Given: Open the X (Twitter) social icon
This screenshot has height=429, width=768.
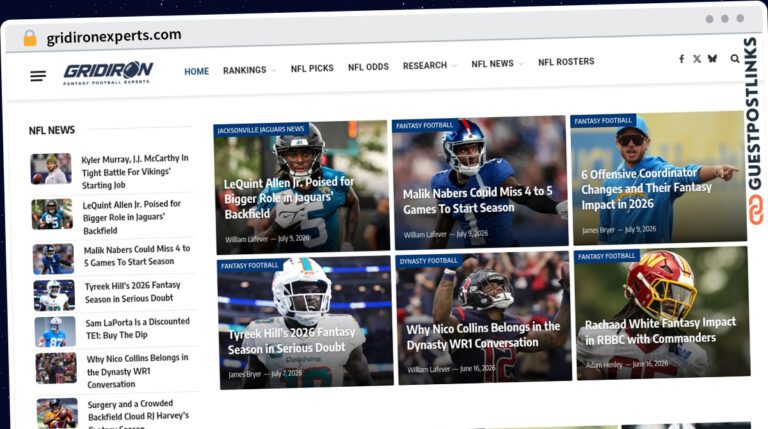Looking at the screenshot, I should coord(697,59).
